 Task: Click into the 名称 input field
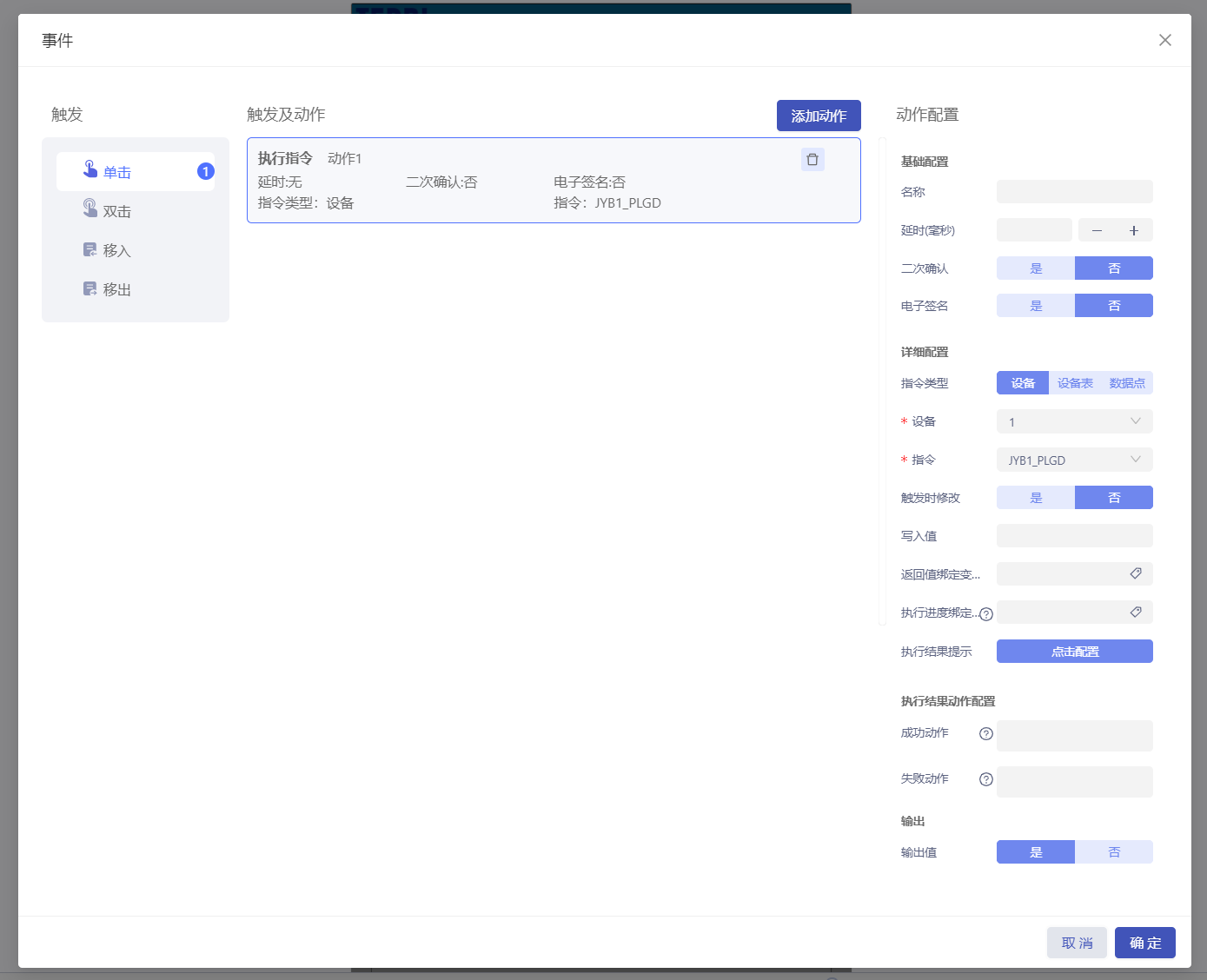pos(1074,192)
